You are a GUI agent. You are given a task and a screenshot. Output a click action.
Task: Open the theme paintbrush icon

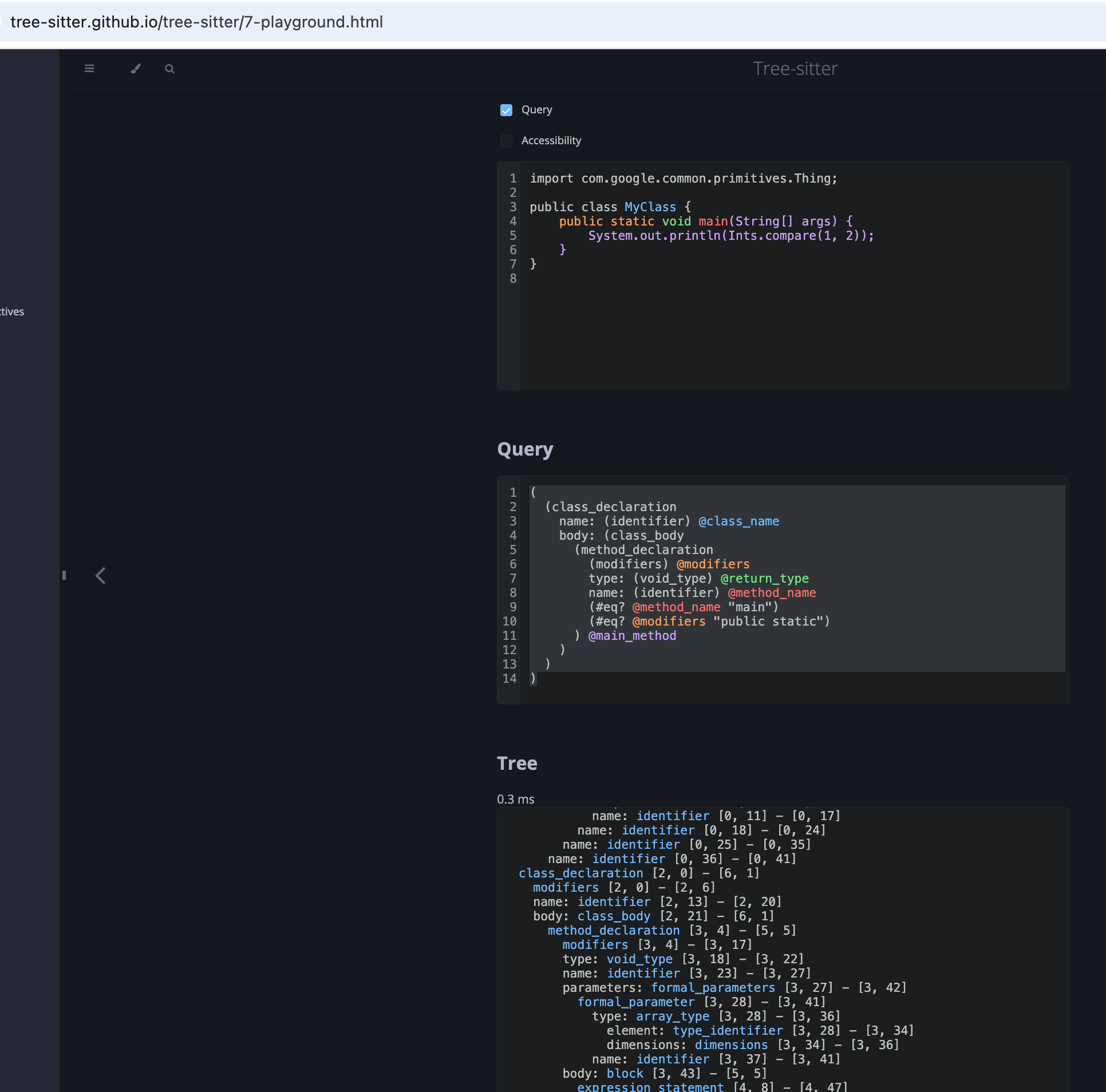click(x=136, y=69)
